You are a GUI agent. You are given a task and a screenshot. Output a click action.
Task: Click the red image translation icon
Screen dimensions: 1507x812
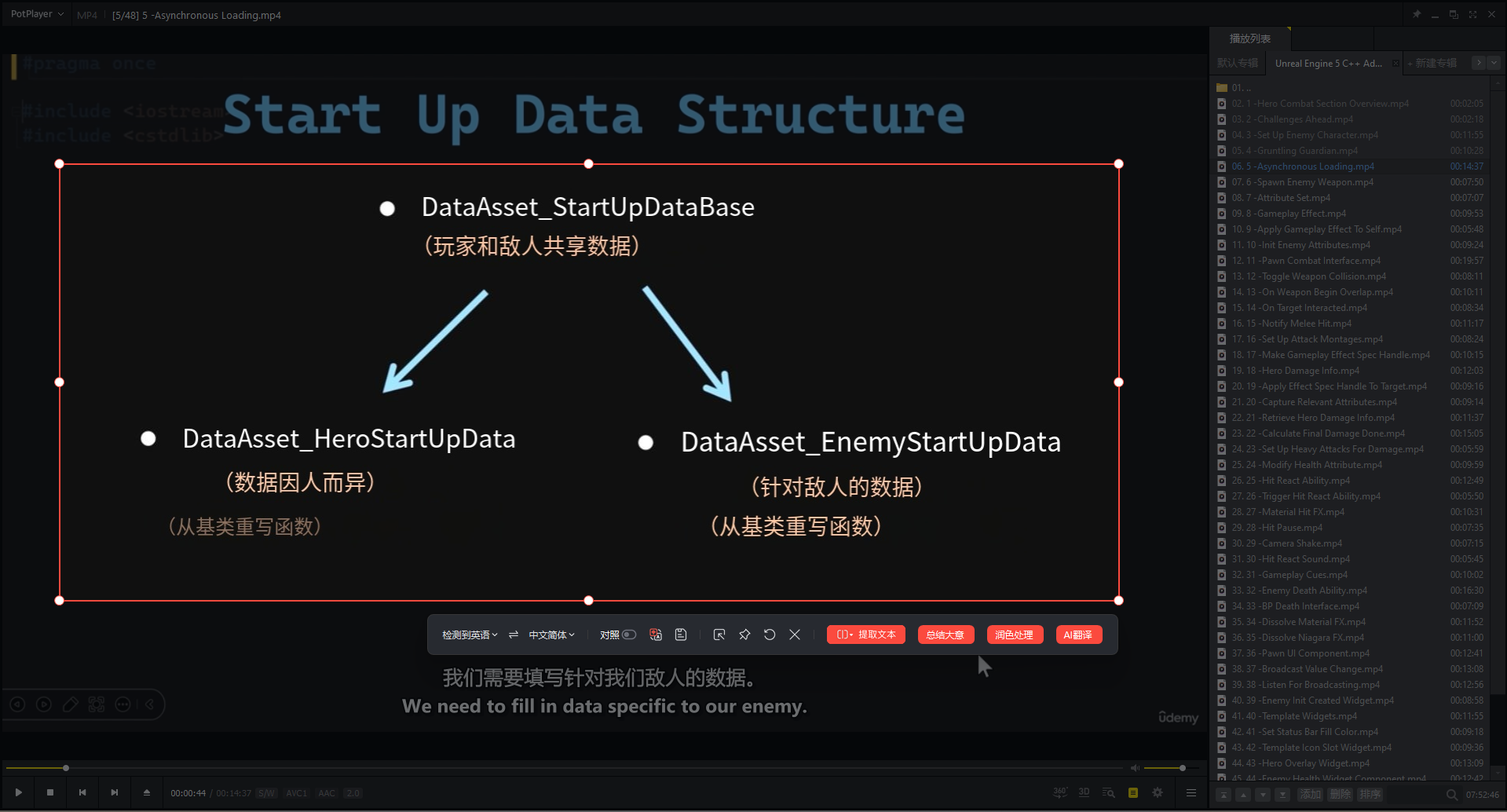coord(656,635)
